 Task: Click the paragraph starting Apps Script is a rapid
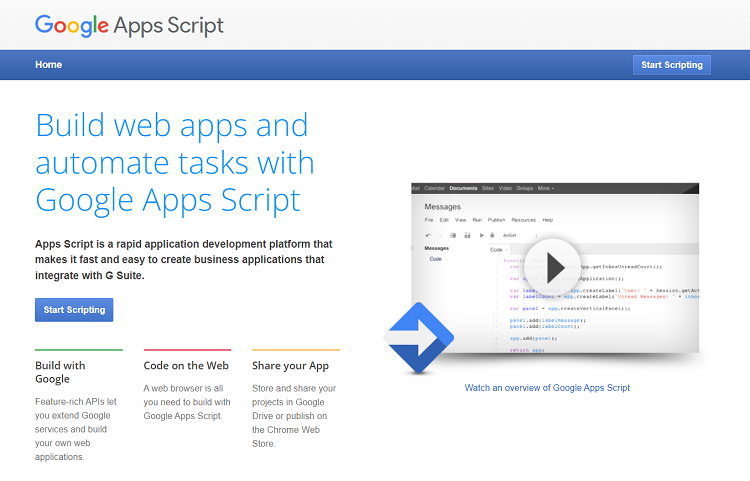[x=184, y=260]
